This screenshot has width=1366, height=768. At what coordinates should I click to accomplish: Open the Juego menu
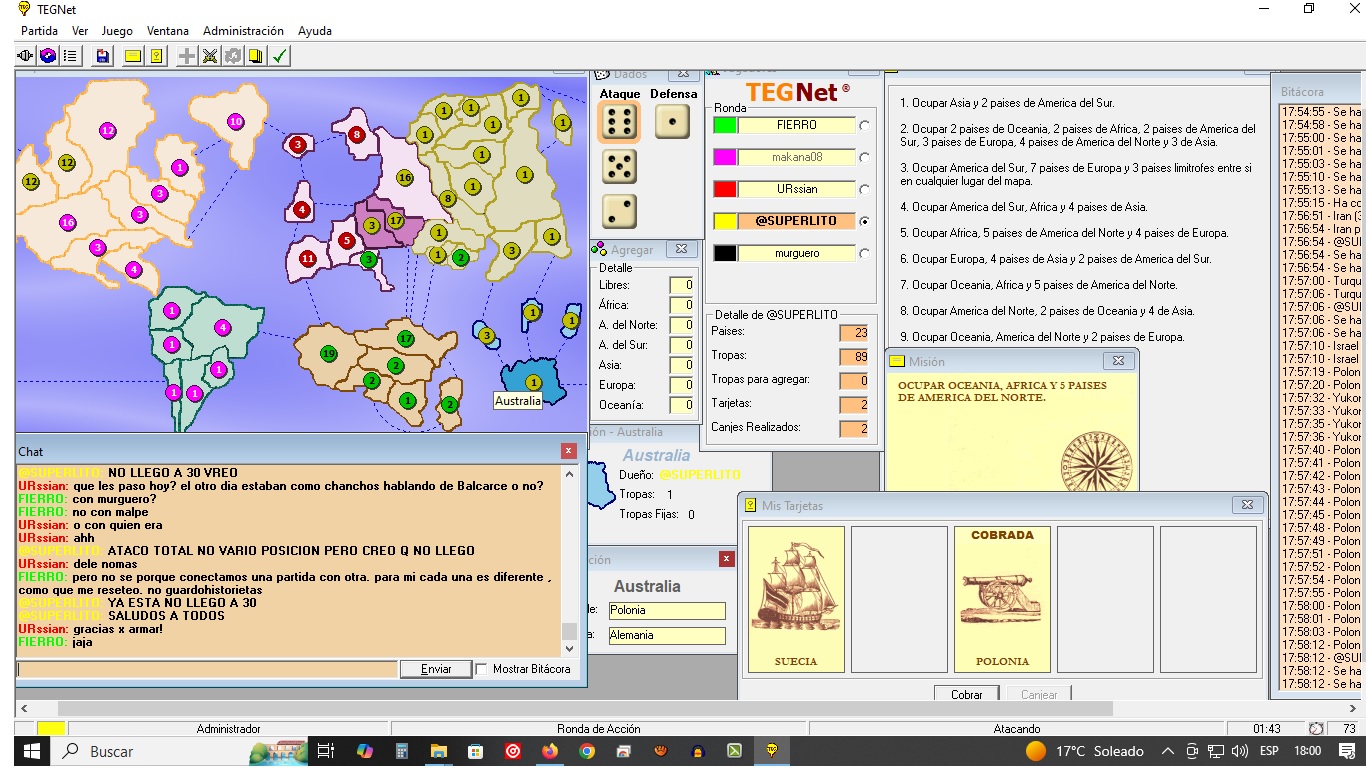117,31
